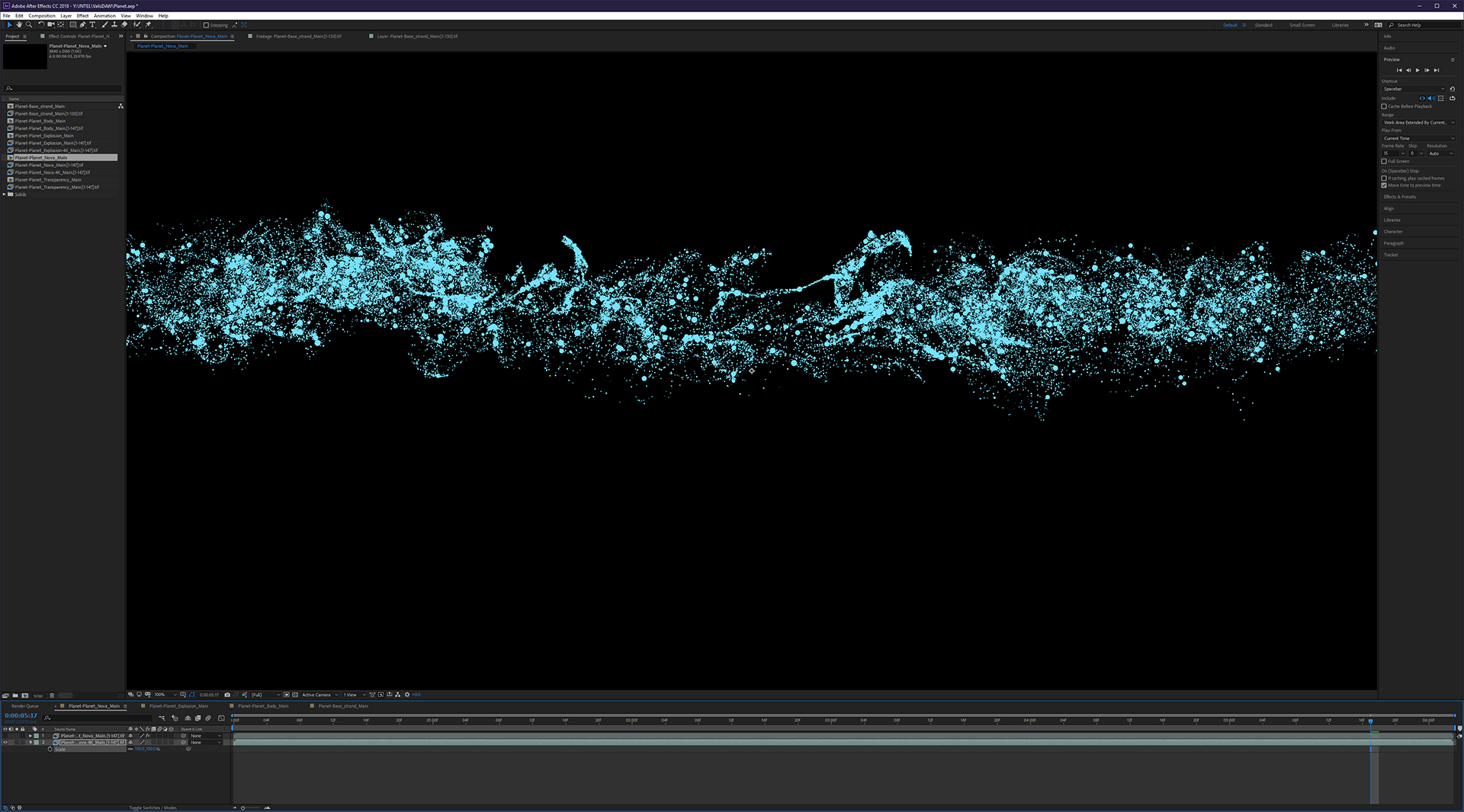Select the Rotation tool
Image resolution: width=1464 pixels, height=812 pixels.
41,24
